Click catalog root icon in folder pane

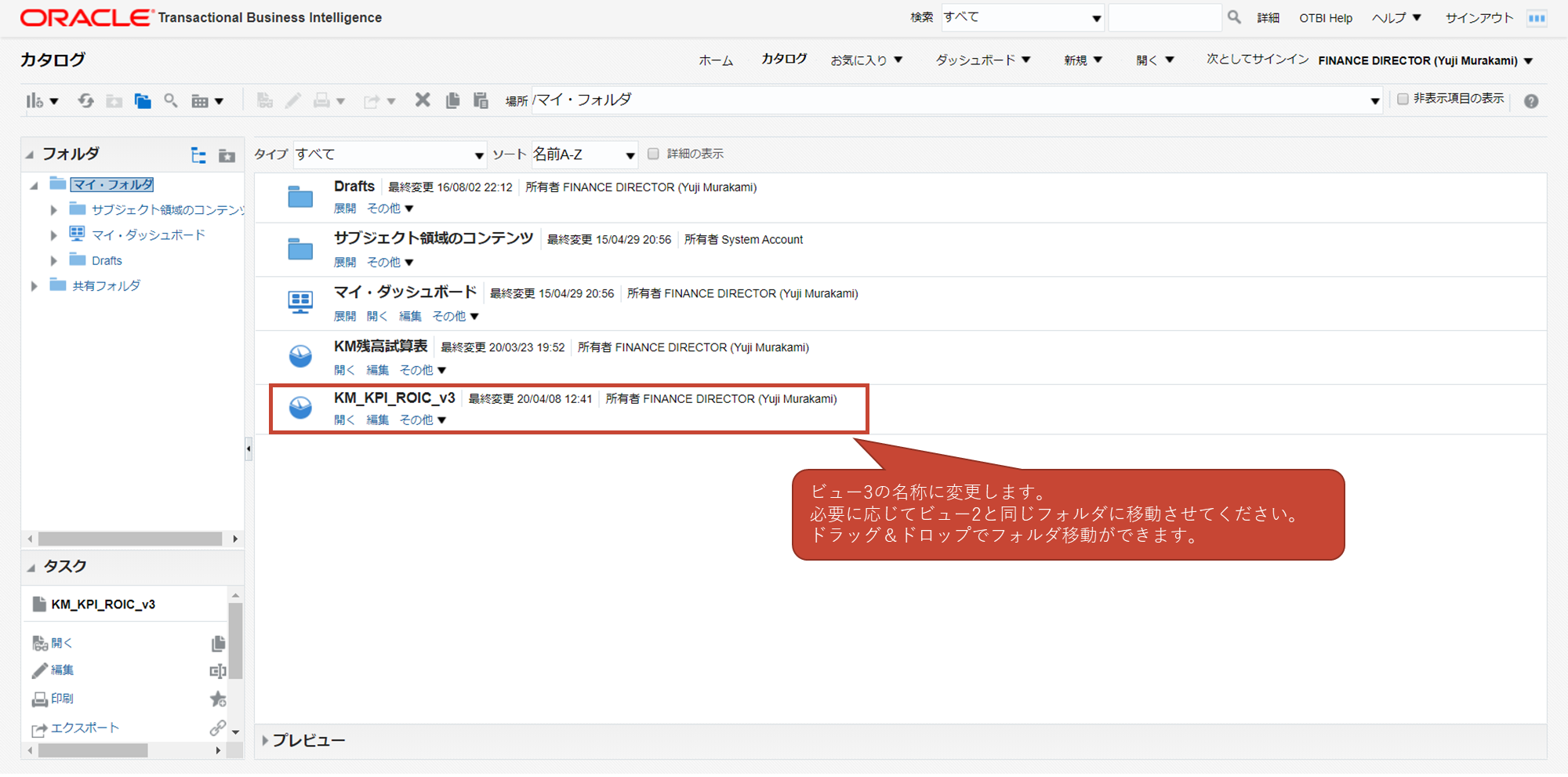click(x=227, y=155)
